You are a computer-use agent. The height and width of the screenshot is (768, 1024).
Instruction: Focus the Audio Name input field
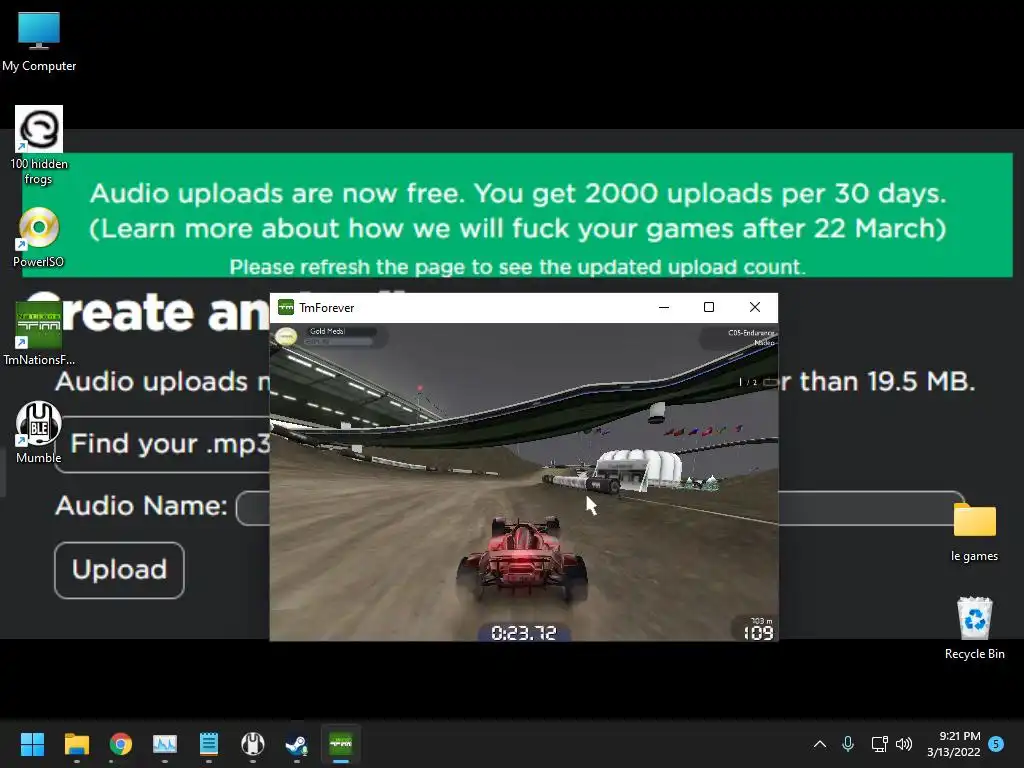pyautogui.click(x=600, y=507)
